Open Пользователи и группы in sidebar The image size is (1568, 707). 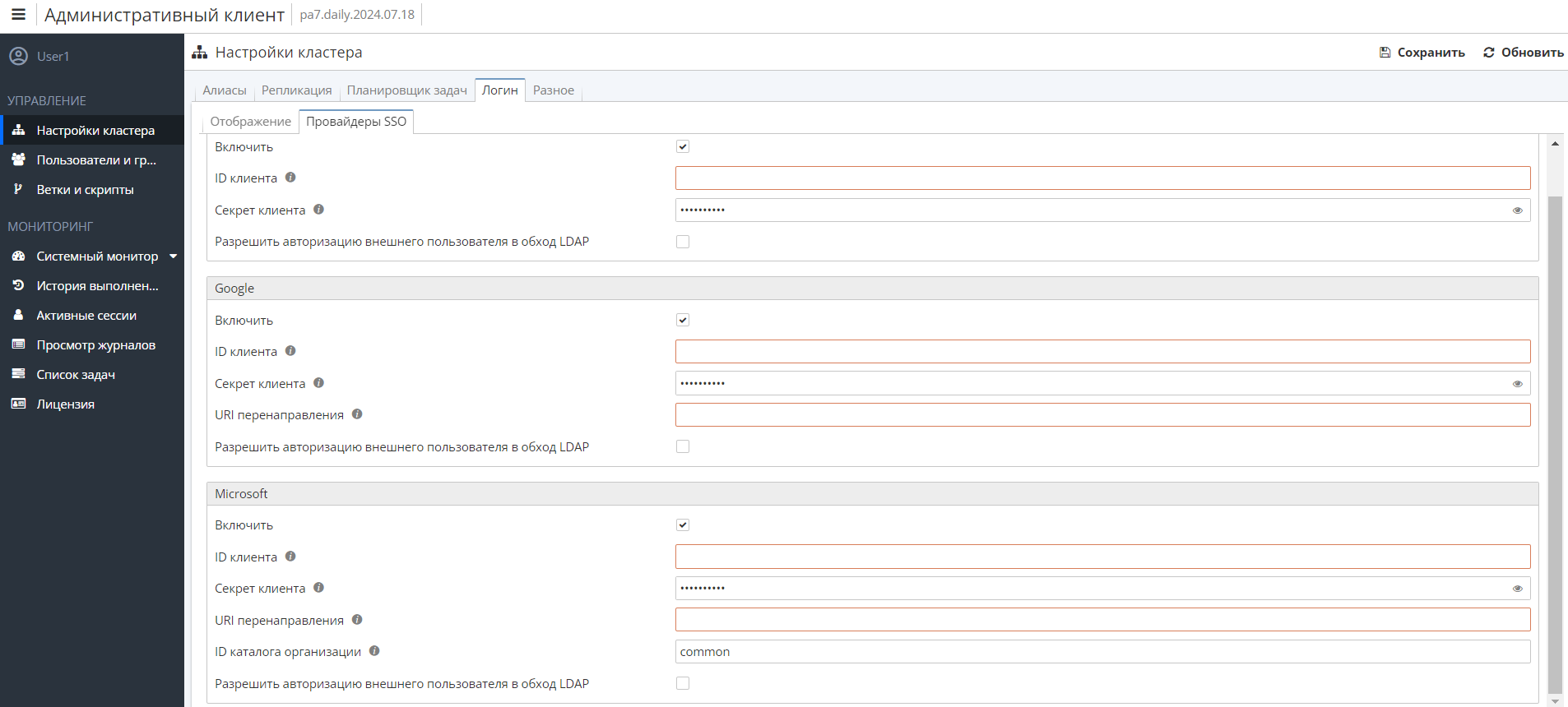(x=92, y=159)
